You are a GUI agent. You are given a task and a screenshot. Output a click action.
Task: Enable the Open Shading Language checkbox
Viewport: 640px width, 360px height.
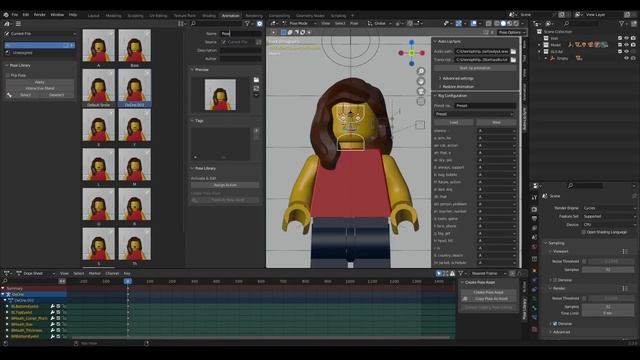click(x=584, y=232)
